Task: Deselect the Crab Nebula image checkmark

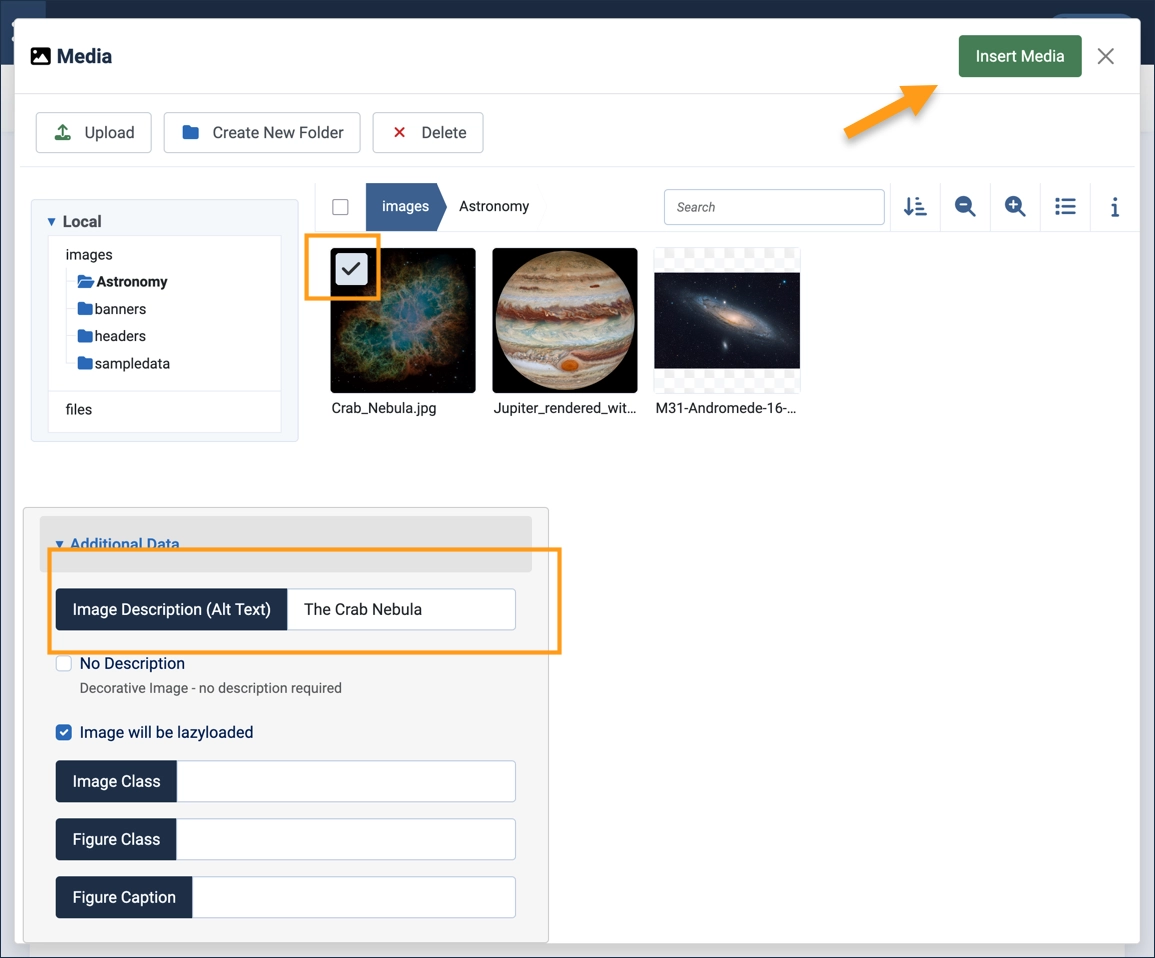Action: click(x=351, y=269)
